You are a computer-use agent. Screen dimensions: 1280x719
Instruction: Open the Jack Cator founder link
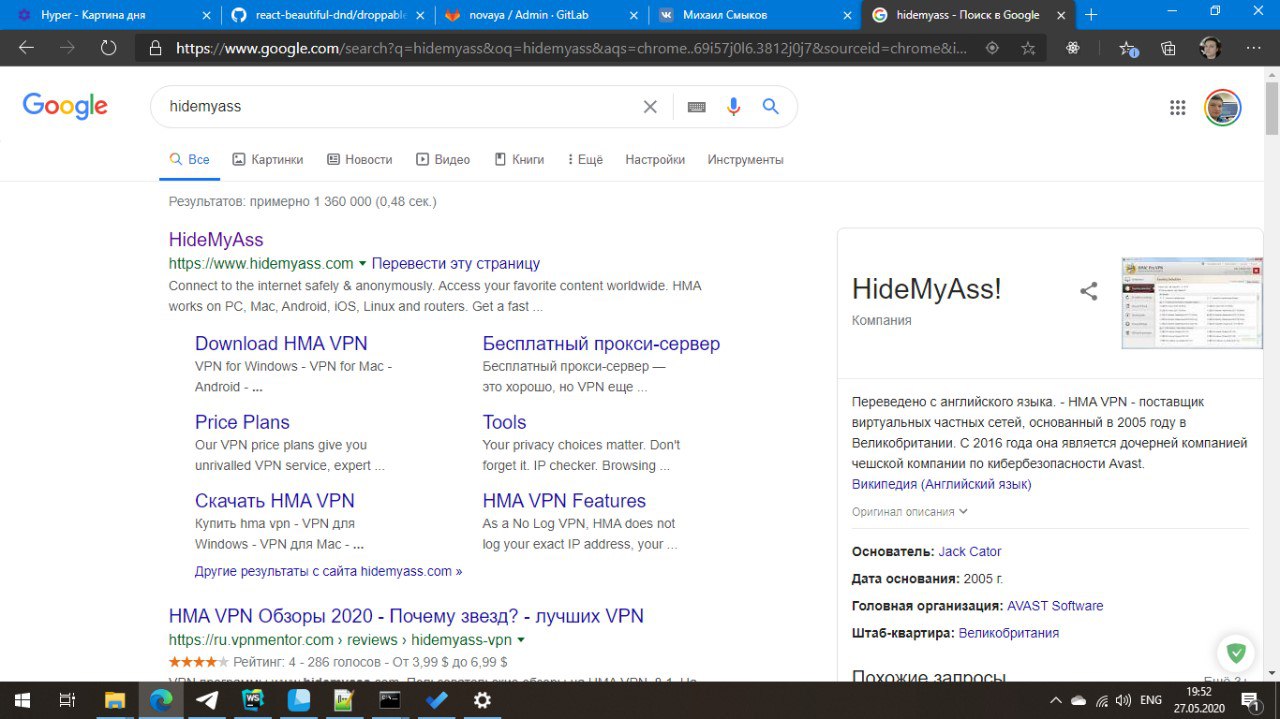(x=970, y=551)
